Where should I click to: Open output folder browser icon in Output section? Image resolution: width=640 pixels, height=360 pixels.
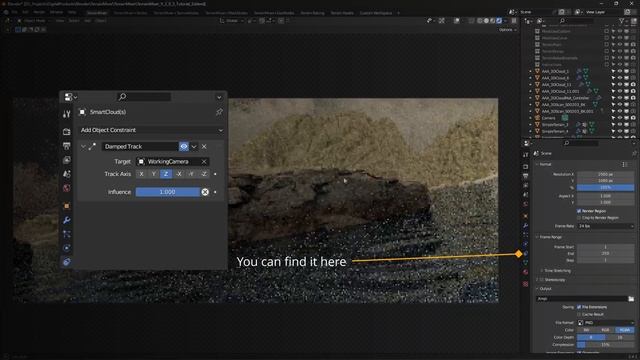coord(631,299)
